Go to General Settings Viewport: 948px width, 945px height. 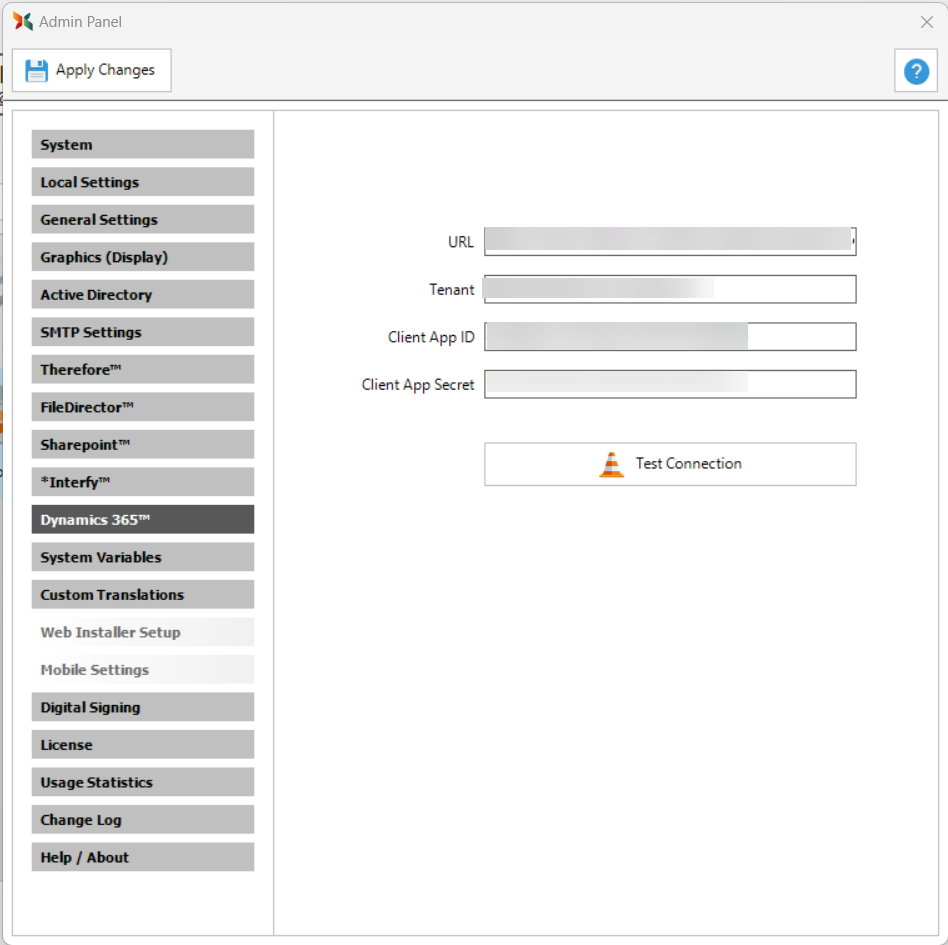point(142,220)
